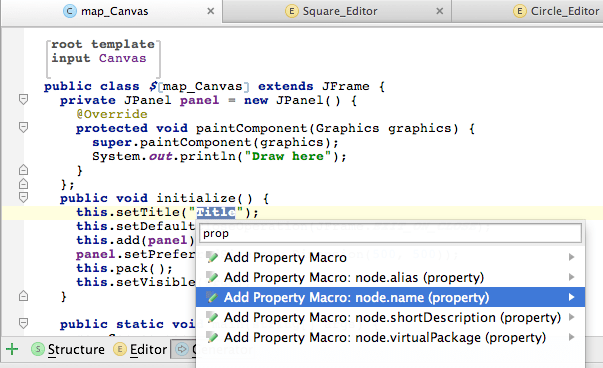Screen dimensions: 603x368
Task: Click the popup search field containing prop
Action: coord(390,233)
